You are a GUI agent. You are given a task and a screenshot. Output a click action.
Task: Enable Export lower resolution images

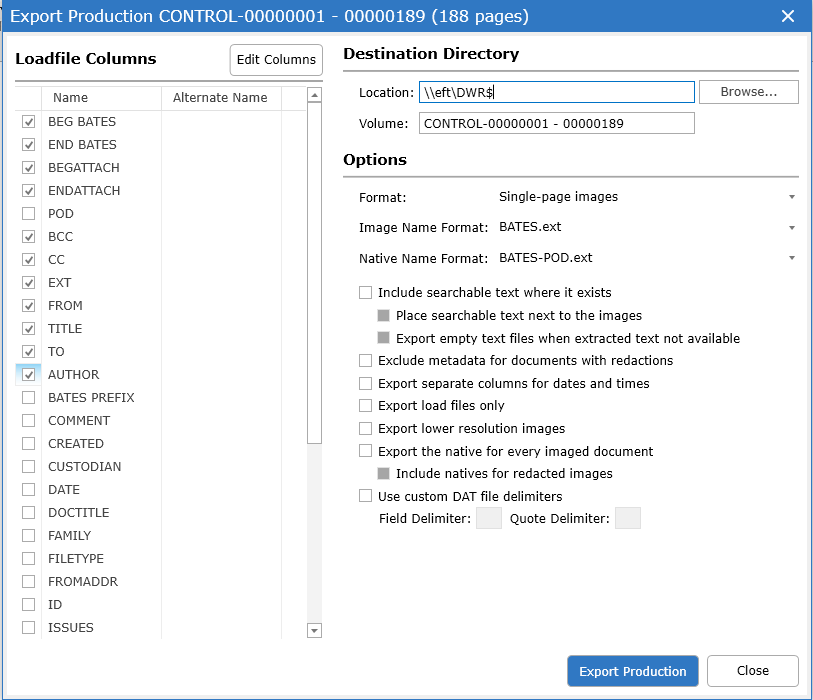366,428
